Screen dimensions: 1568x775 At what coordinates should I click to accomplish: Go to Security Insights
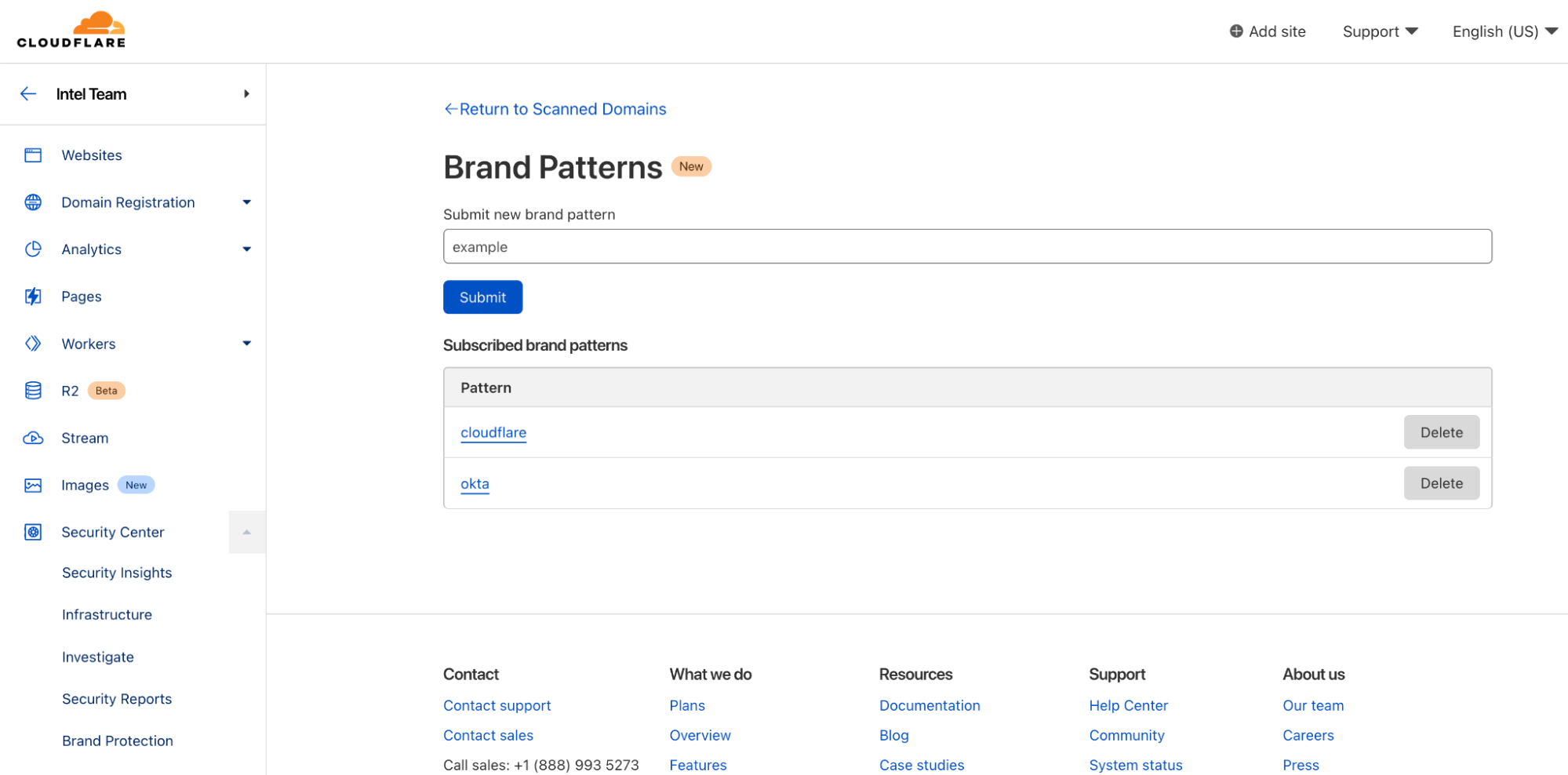click(117, 573)
